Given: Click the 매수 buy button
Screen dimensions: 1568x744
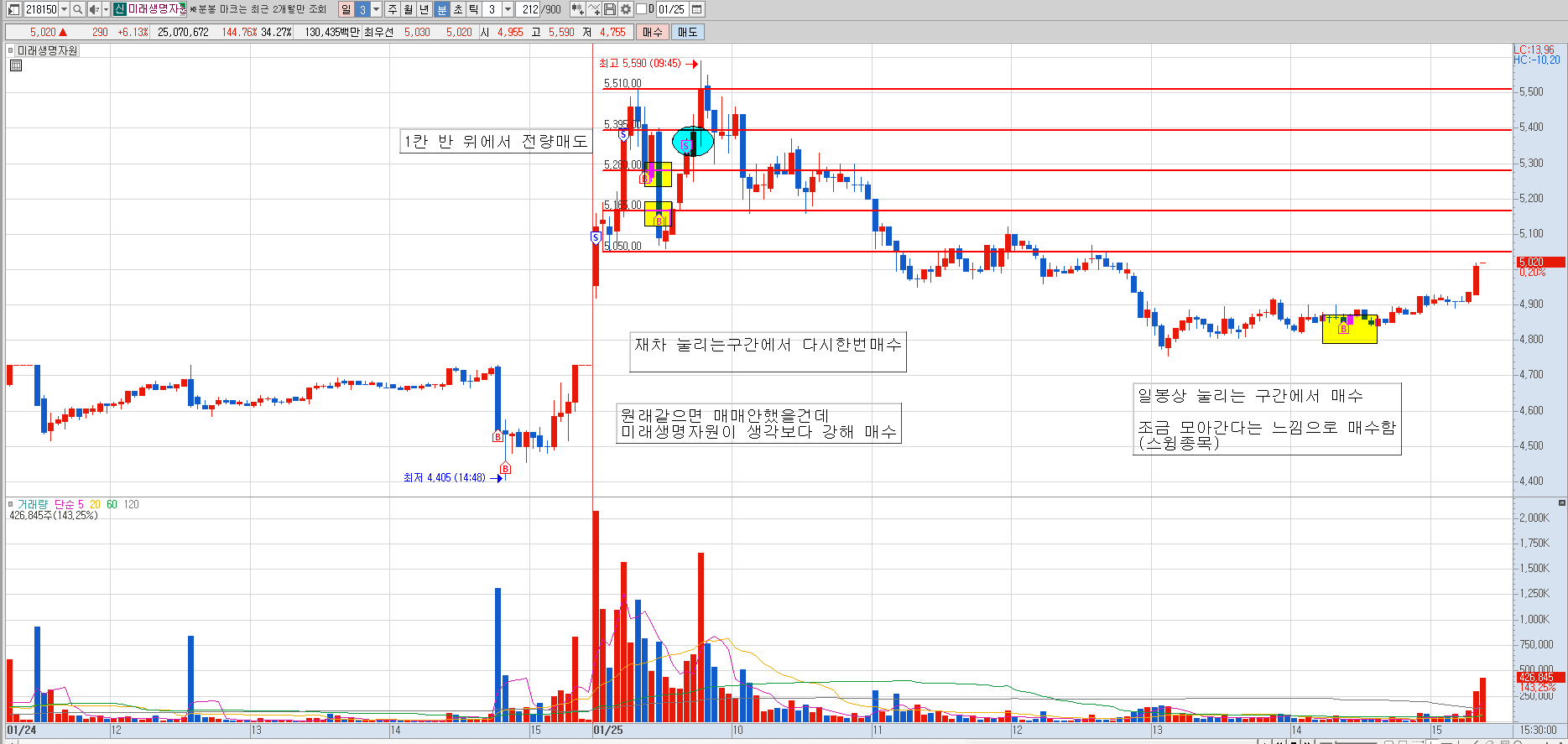Looking at the screenshot, I should tap(653, 32).
